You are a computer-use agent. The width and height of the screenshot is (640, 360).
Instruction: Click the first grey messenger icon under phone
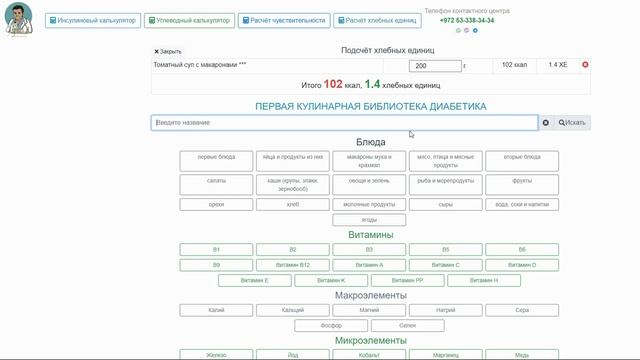tap(458, 31)
